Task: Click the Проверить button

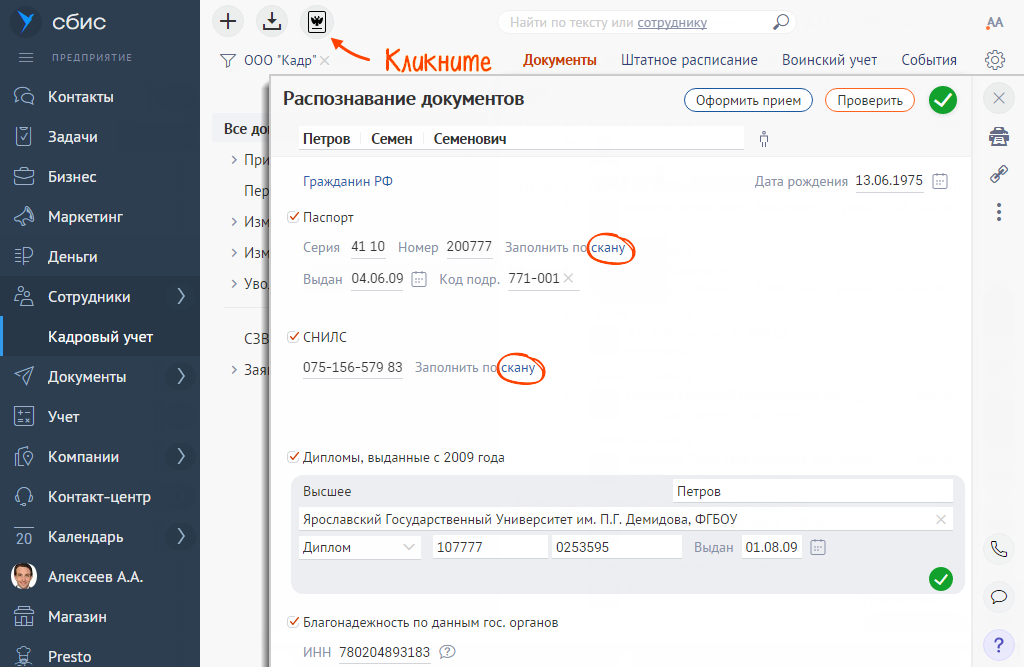Action: [x=869, y=100]
